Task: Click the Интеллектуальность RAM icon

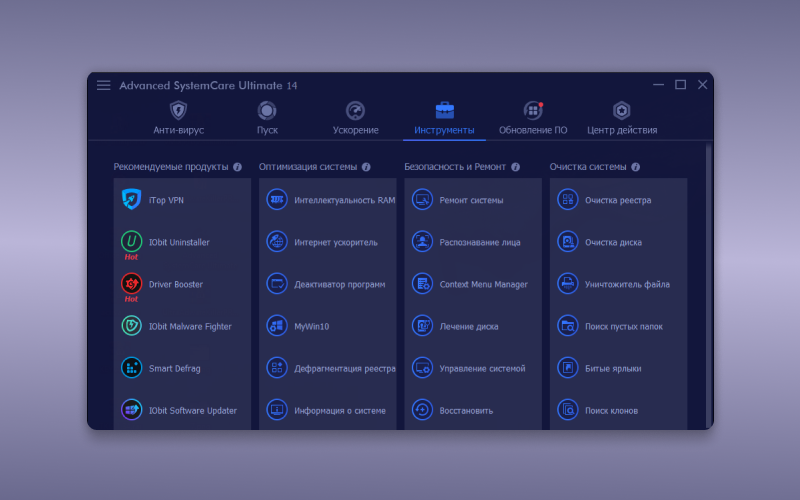Action: pos(277,199)
